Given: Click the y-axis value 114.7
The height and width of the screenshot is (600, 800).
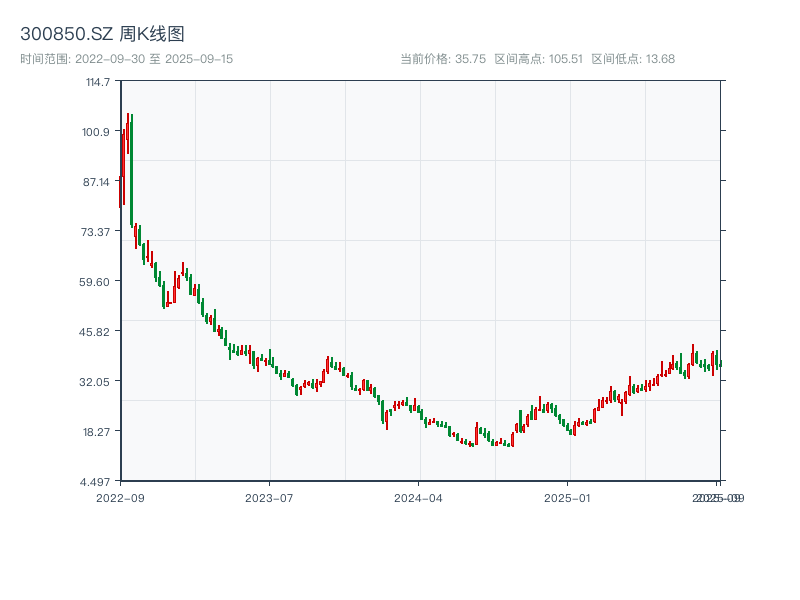Looking at the screenshot, I should point(97,82).
